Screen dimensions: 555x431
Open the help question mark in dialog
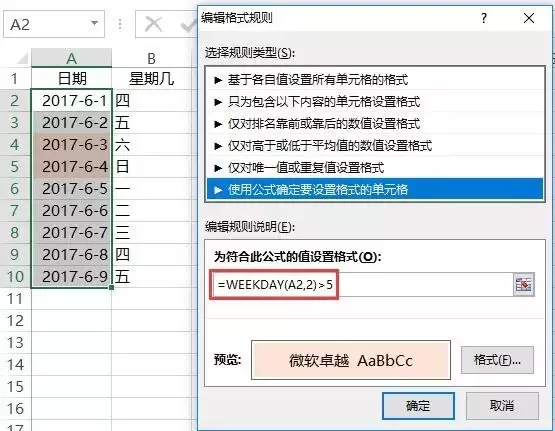coord(484,18)
